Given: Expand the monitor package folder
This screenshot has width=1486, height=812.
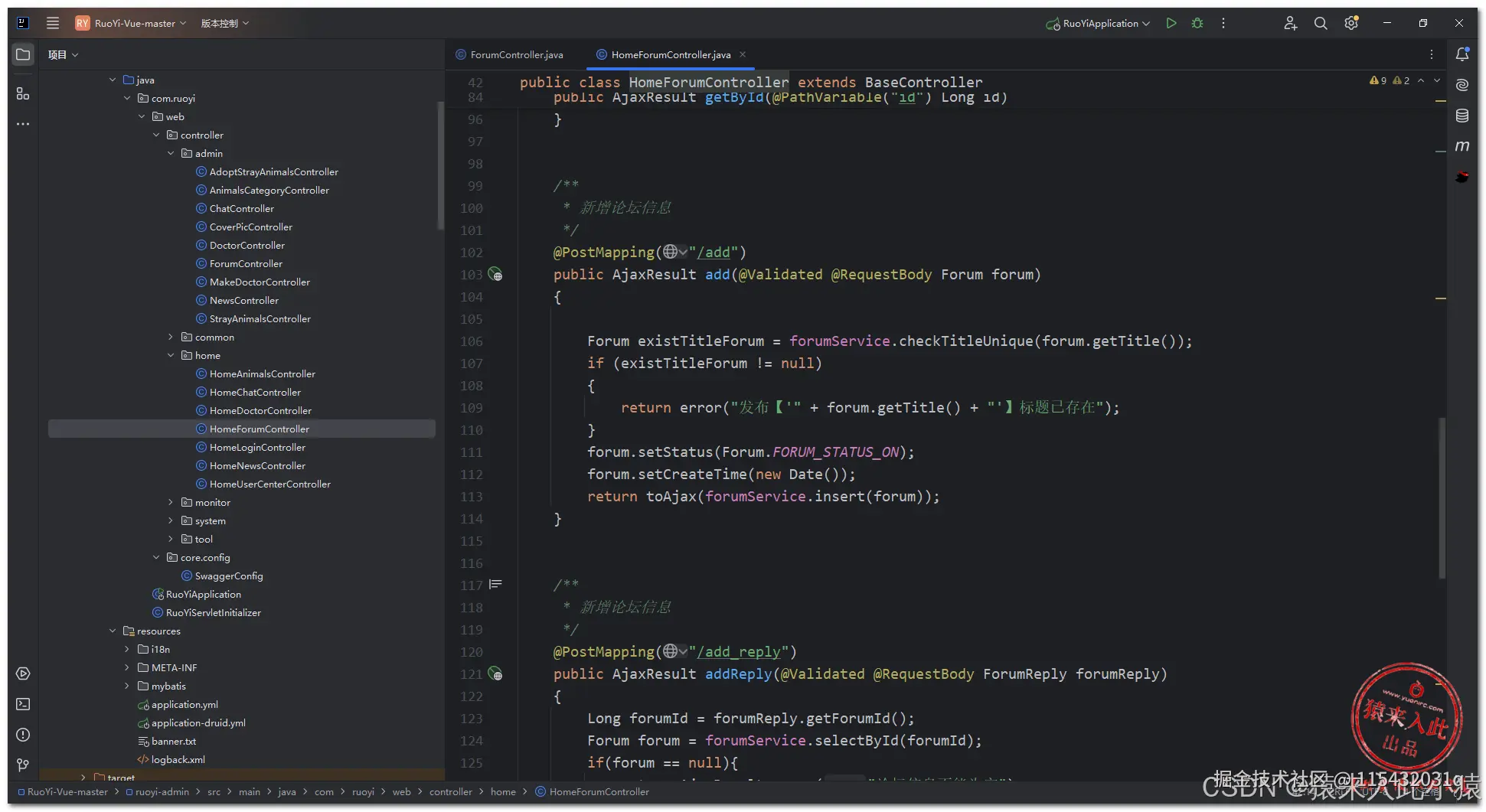Looking at the screenshot, I should pos(171,503).
